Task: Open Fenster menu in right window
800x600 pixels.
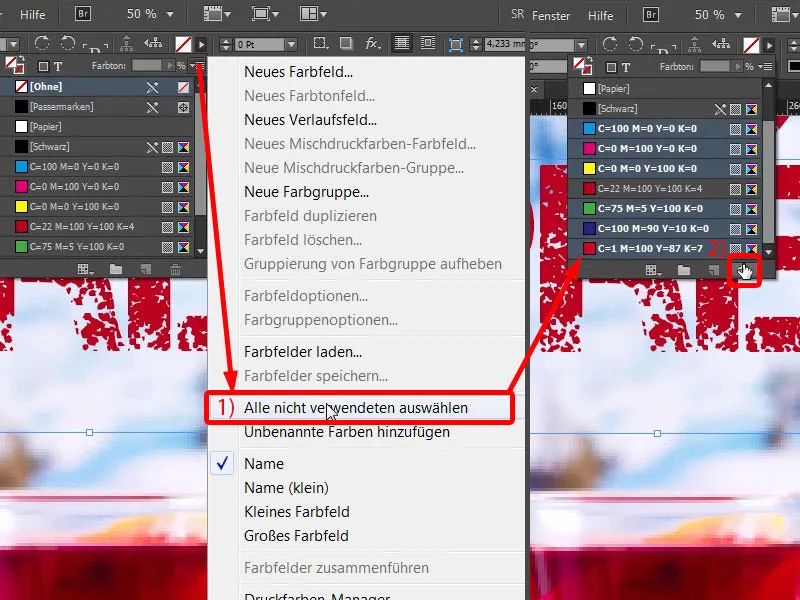Action: click(551, 16)
